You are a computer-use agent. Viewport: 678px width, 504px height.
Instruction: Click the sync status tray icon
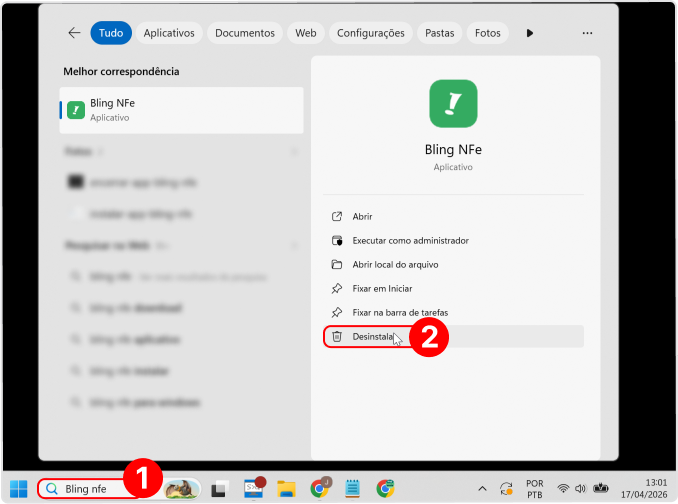506,489
